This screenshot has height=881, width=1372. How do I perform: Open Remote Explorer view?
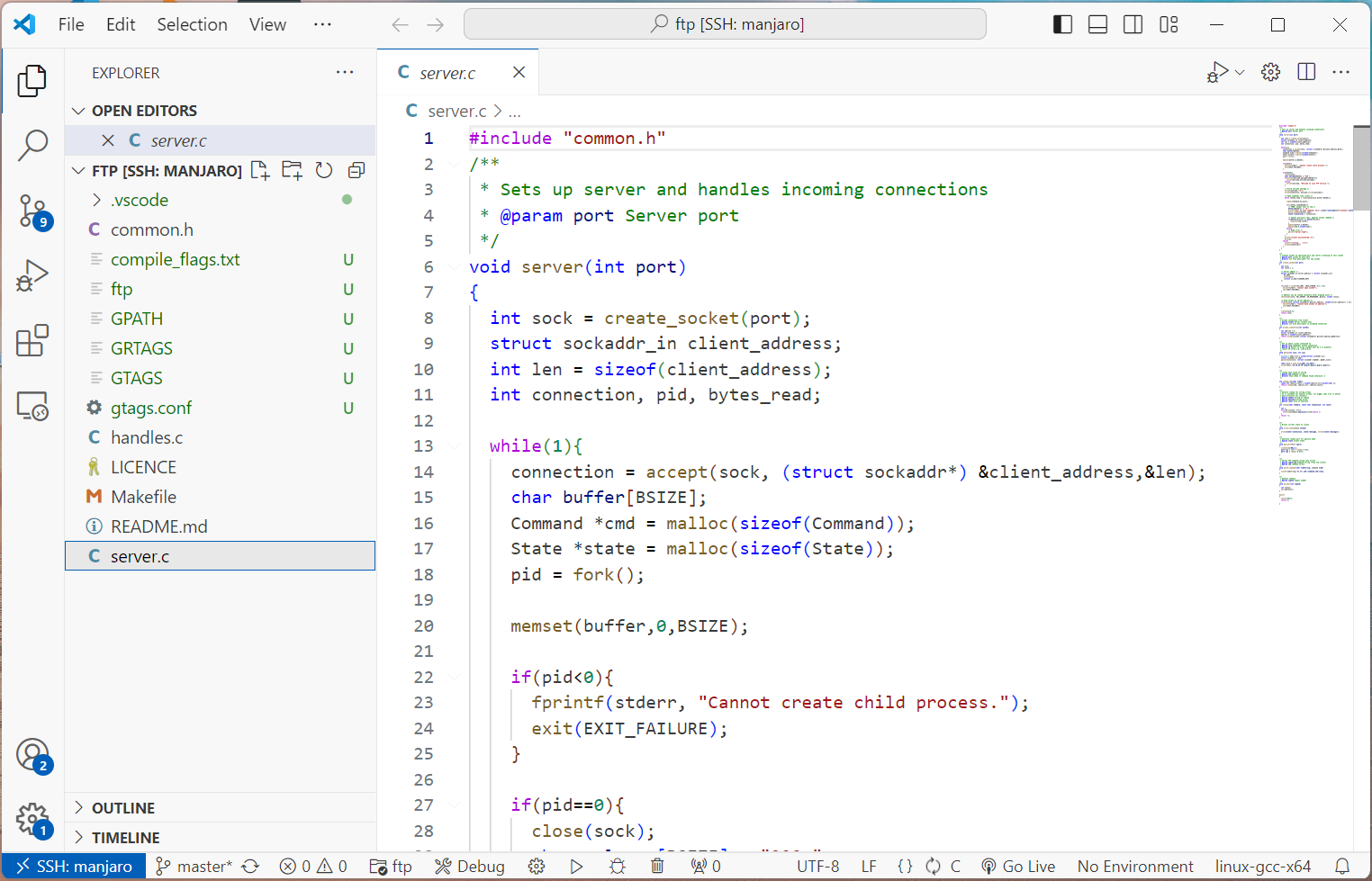(32, 407)
